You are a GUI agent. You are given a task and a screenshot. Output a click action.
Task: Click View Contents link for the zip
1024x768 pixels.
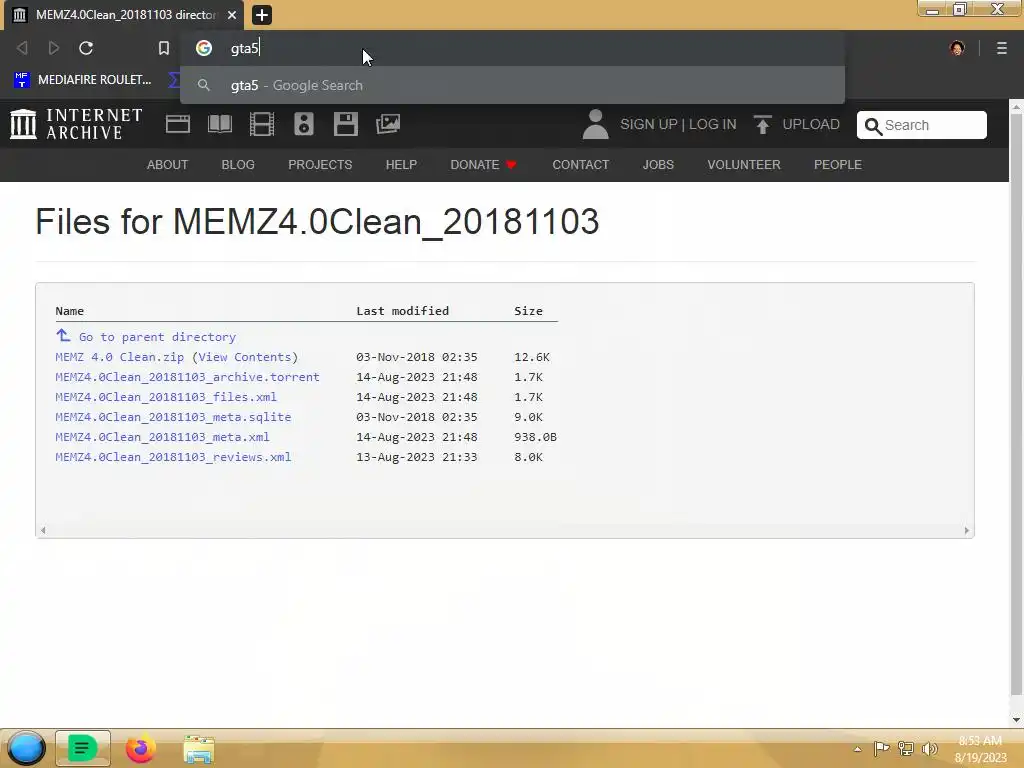[245, 357]
